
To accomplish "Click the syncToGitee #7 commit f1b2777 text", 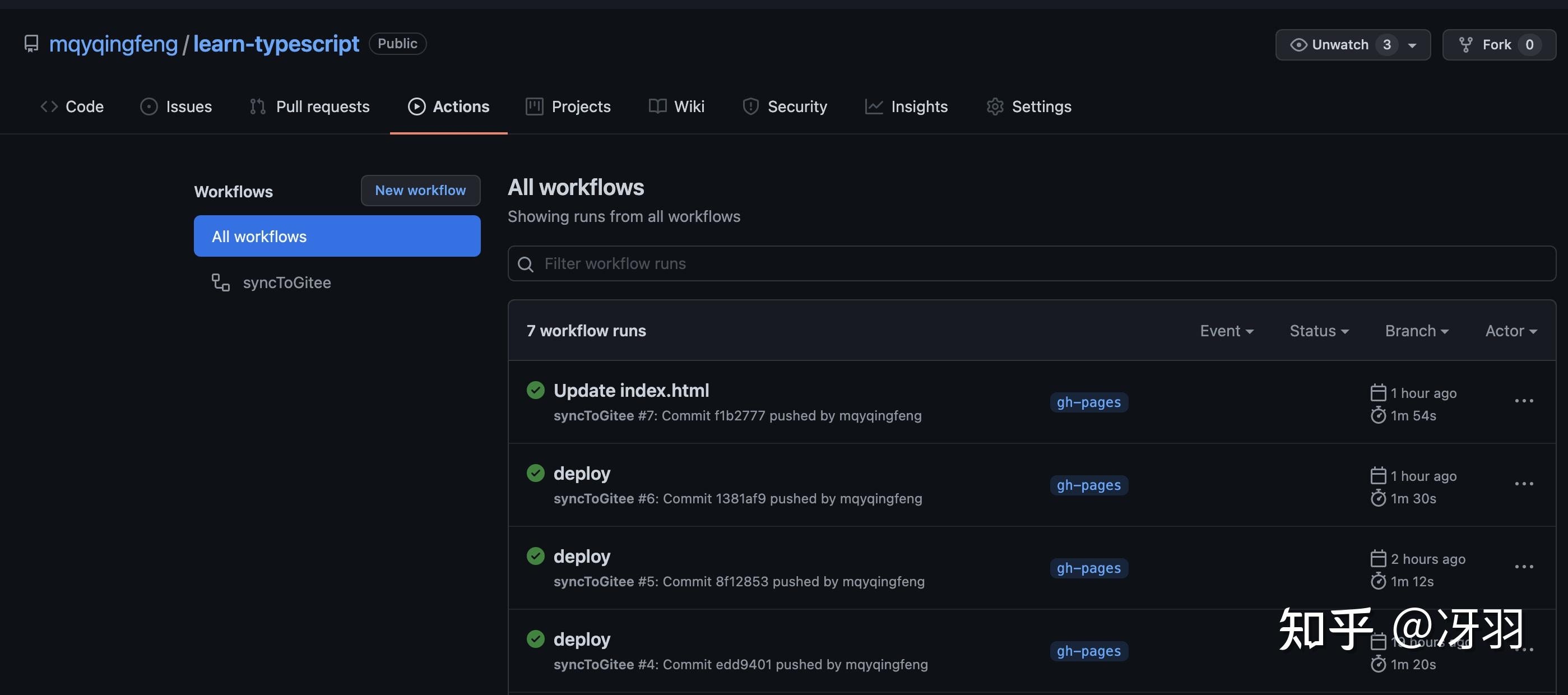I will click(737, 416).
